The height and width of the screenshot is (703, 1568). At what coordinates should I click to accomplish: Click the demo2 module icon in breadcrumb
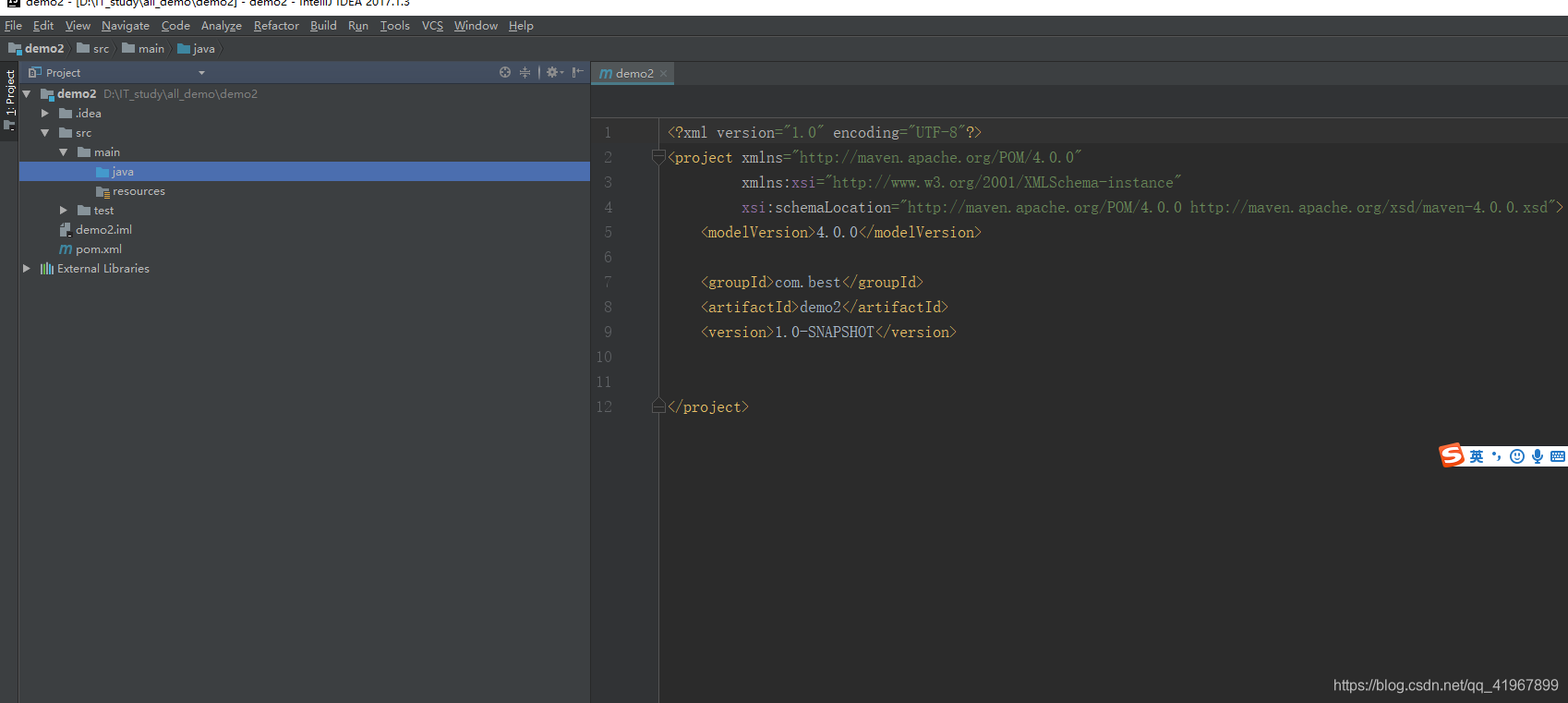coord(15,49)
